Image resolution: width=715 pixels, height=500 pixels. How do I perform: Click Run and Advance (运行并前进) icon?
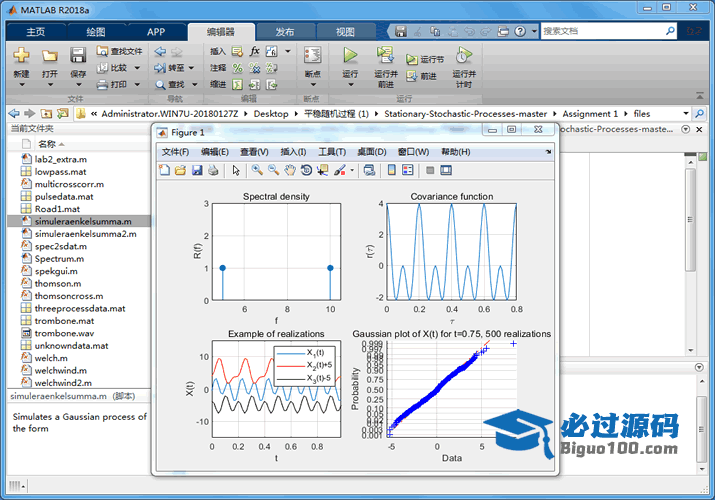(385, 55)
